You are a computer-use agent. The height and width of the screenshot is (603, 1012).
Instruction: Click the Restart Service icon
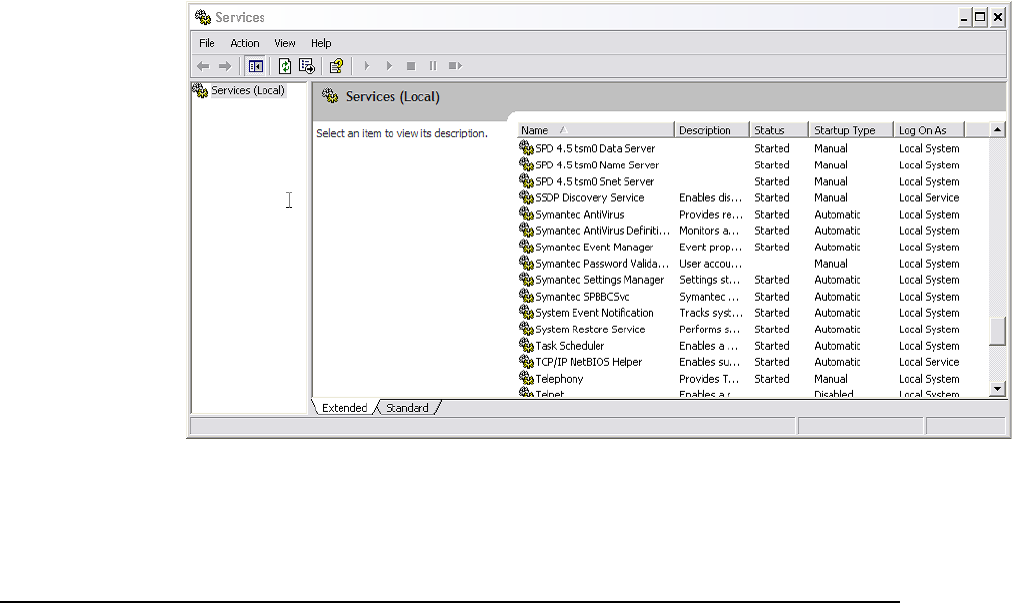[x=456, y=66]
